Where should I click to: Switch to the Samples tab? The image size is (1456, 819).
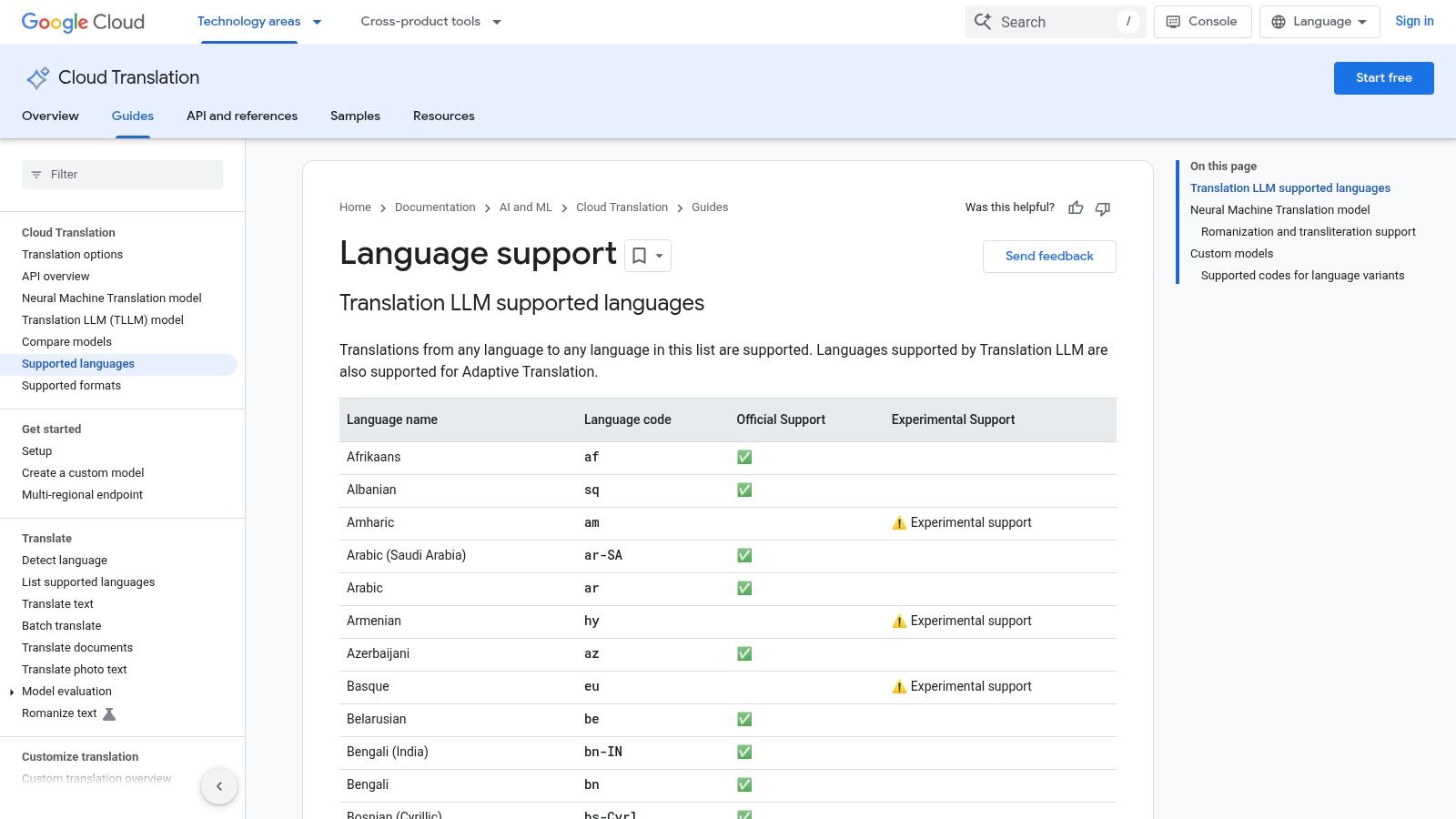355,116
